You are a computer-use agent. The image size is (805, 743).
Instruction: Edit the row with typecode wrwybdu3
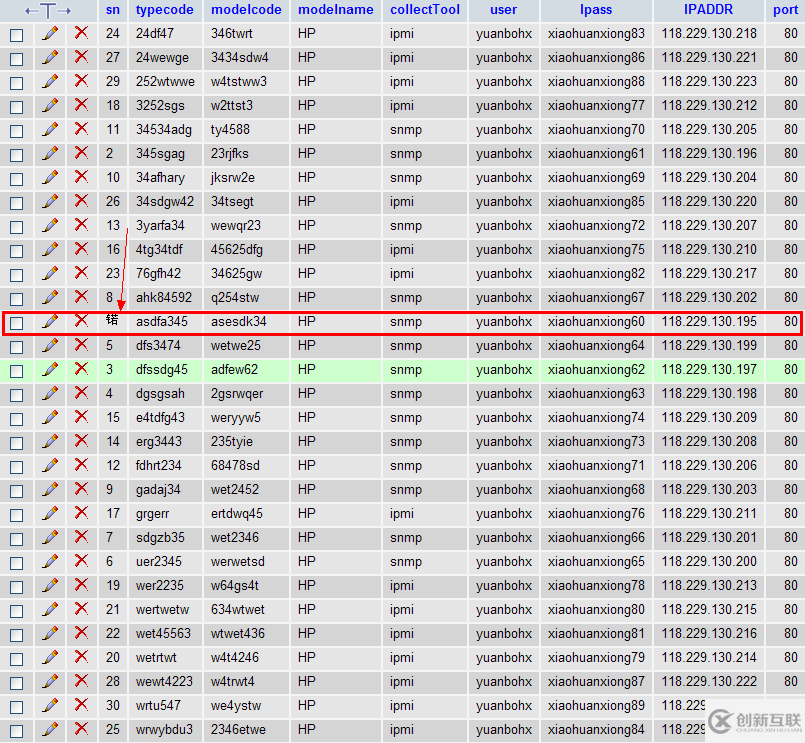pyautogui.click(x=50, y=729)
